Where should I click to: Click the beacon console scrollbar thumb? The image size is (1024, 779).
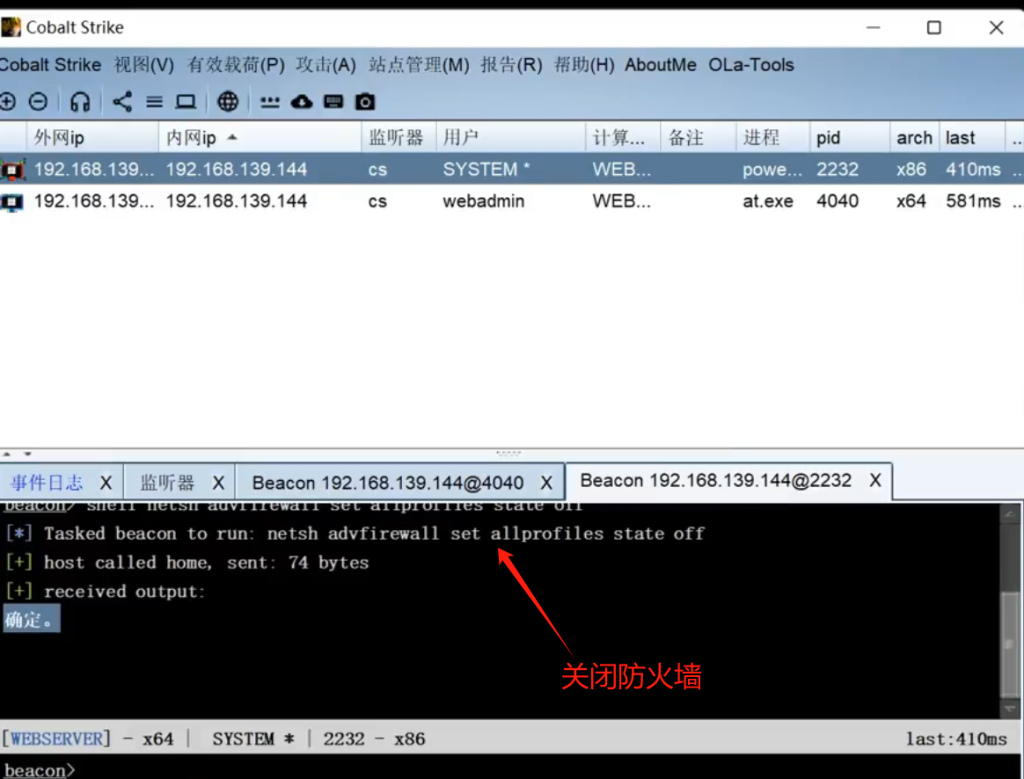1010,644
